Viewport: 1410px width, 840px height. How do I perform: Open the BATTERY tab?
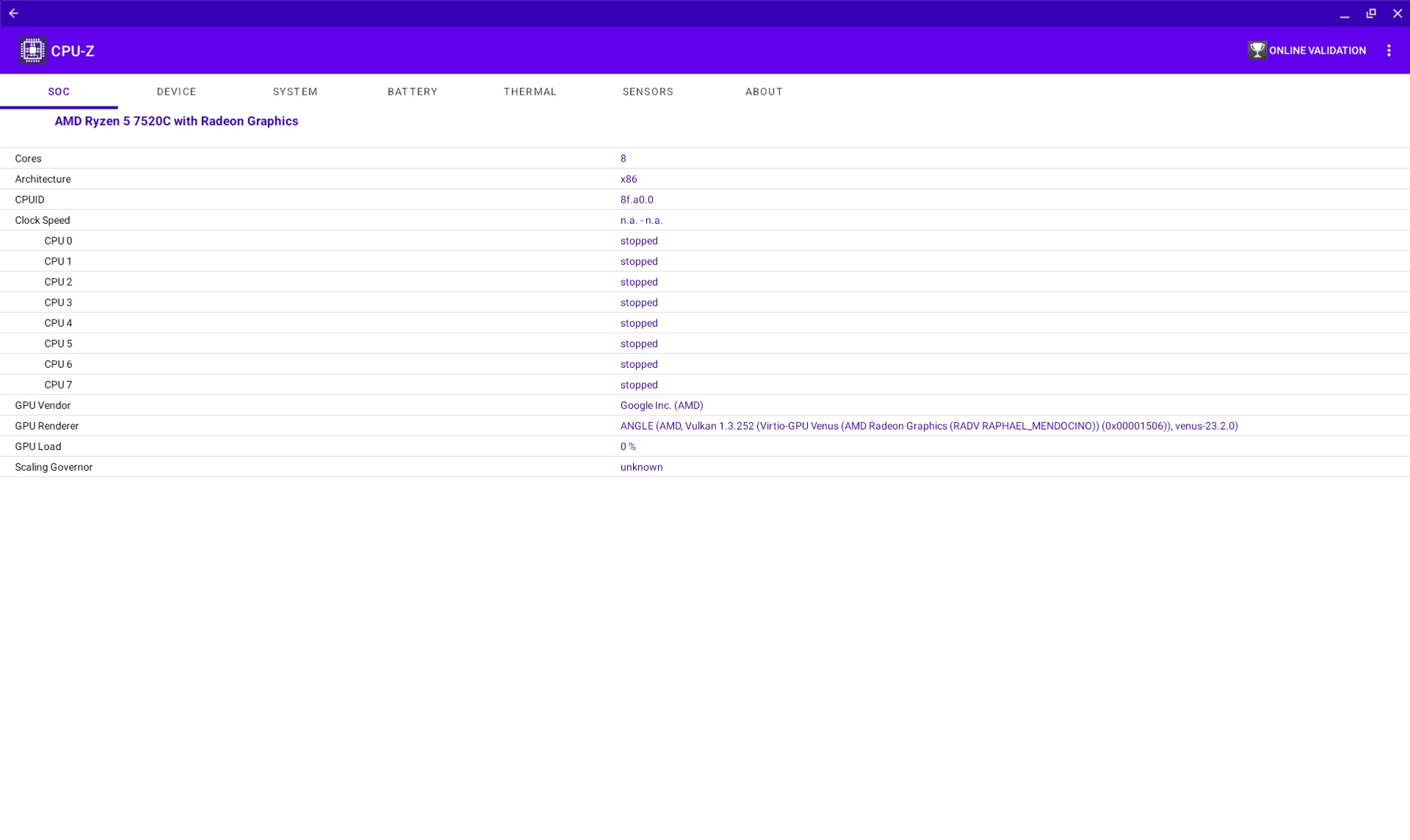pyautogui.click(x=412, y=91)
